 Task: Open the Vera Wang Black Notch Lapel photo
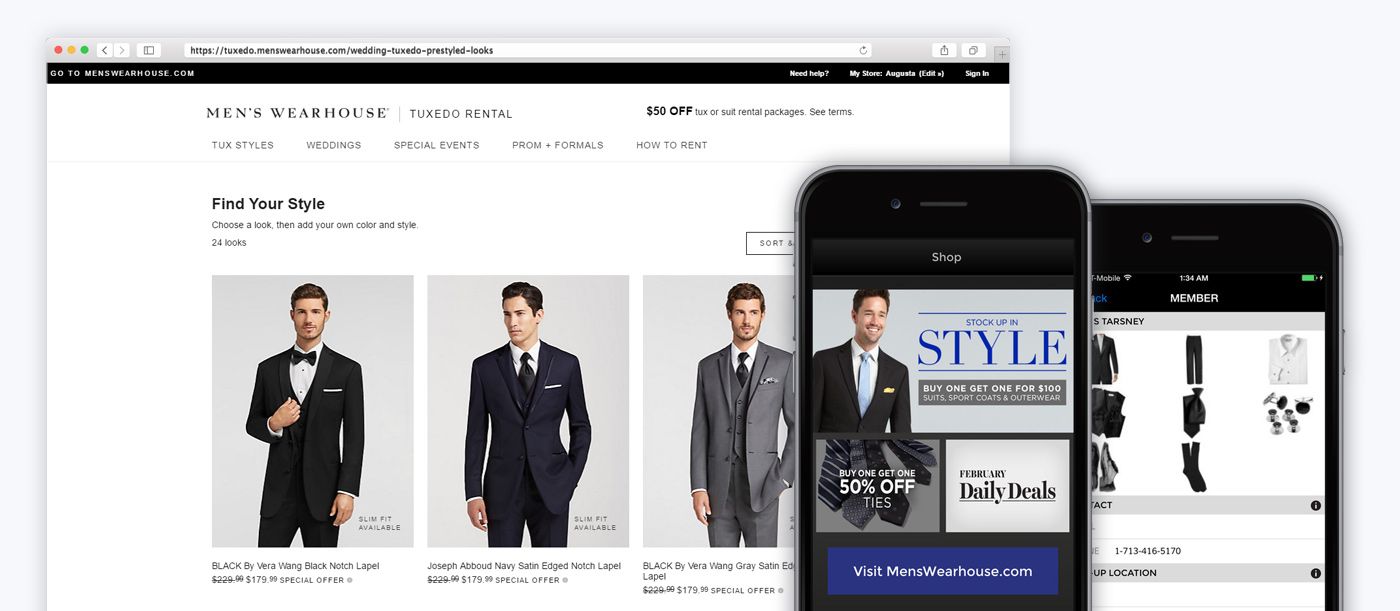313,411
